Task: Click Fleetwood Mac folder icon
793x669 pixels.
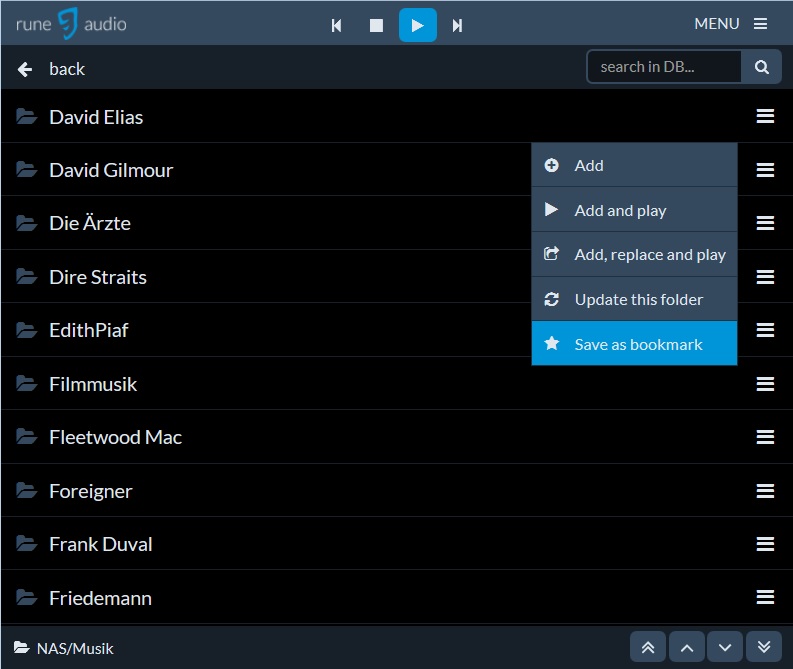Action: pyautogui.click(x=26, y=437)
